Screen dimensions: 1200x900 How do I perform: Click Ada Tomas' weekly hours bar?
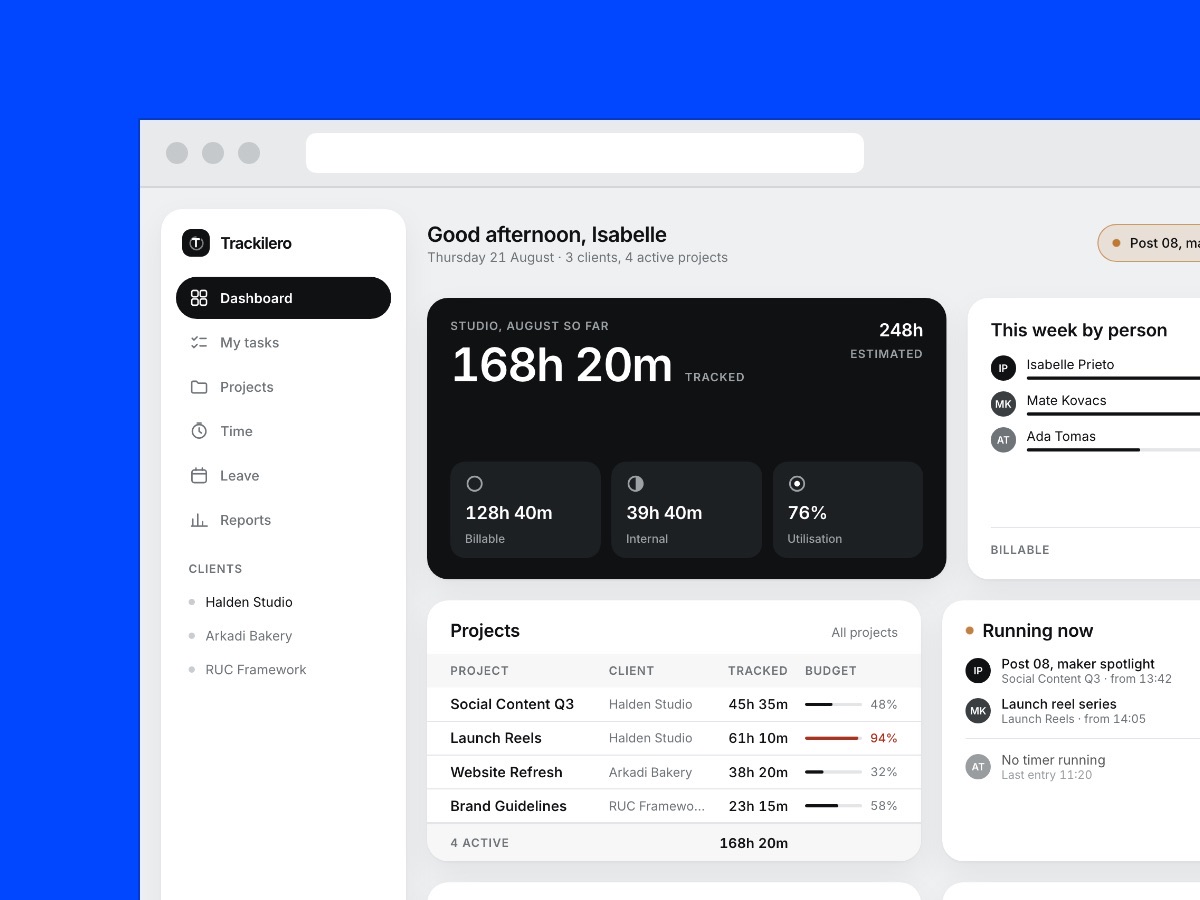tap(1113, 450)
